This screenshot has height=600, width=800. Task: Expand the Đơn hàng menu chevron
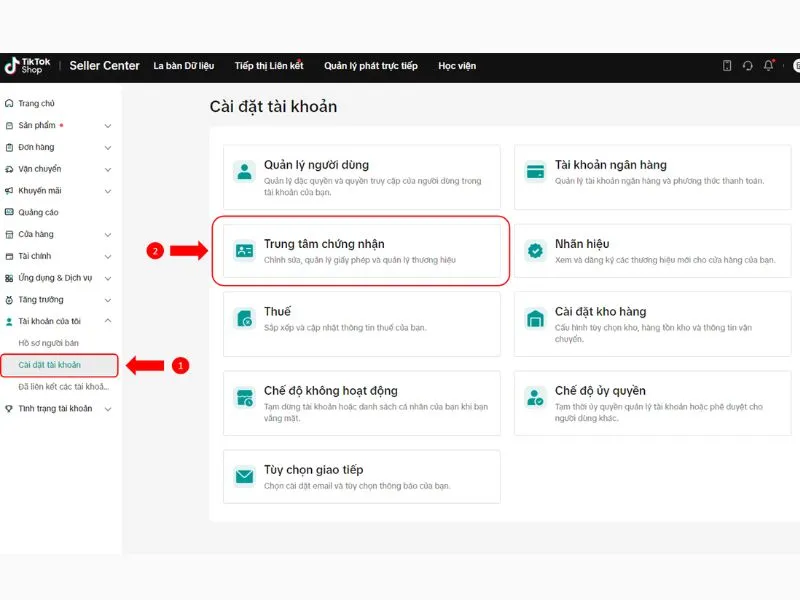pos(108,147)
